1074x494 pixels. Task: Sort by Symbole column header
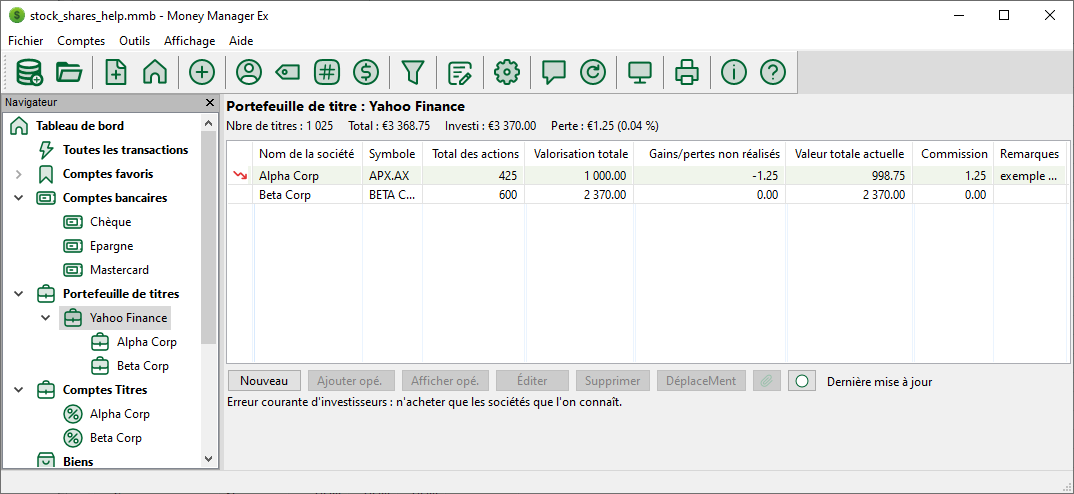[392, 154]
